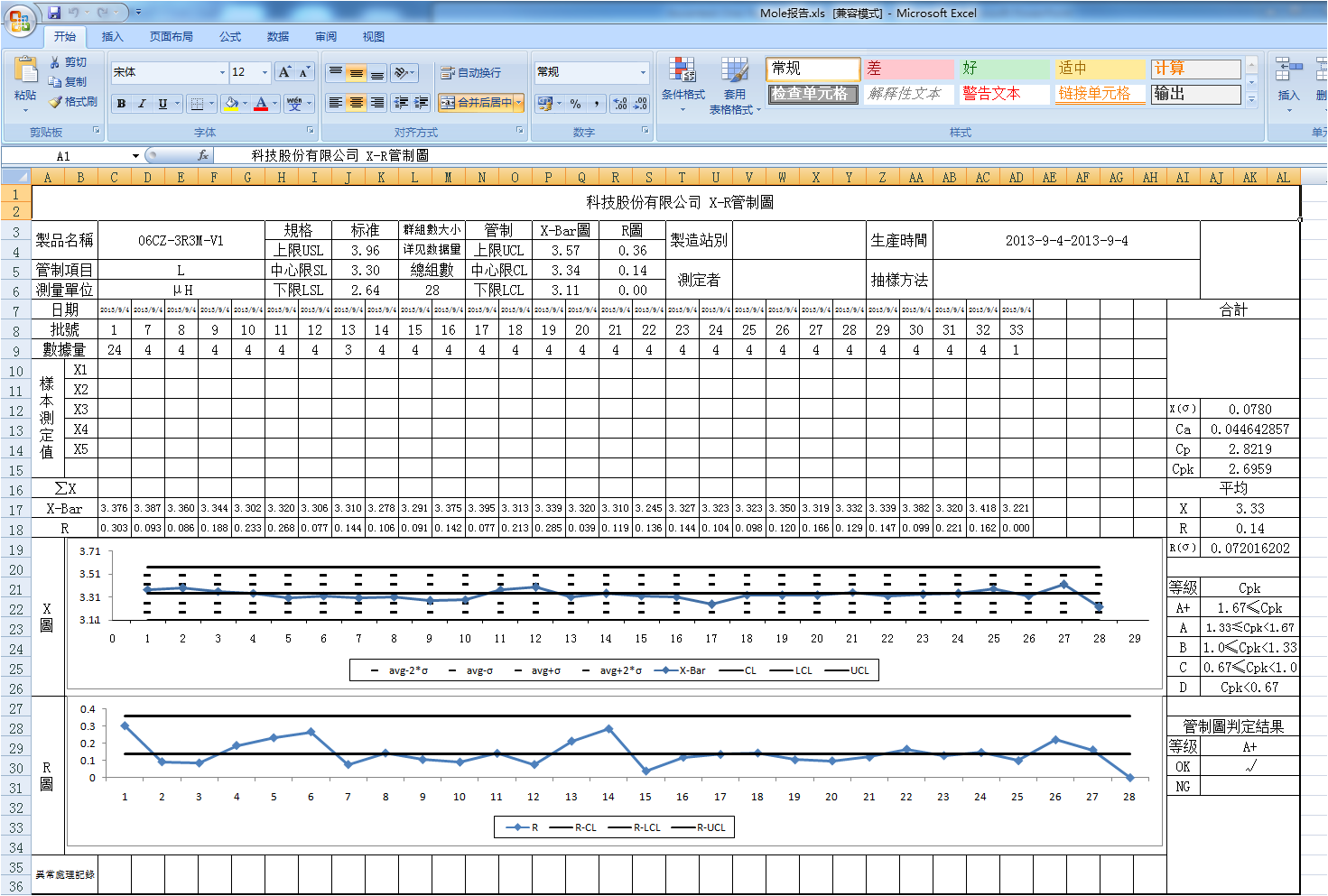Viewport: 1328px width, 896px height.
Task: Toggle middle vertical alignment
Action: coord(357,72)
